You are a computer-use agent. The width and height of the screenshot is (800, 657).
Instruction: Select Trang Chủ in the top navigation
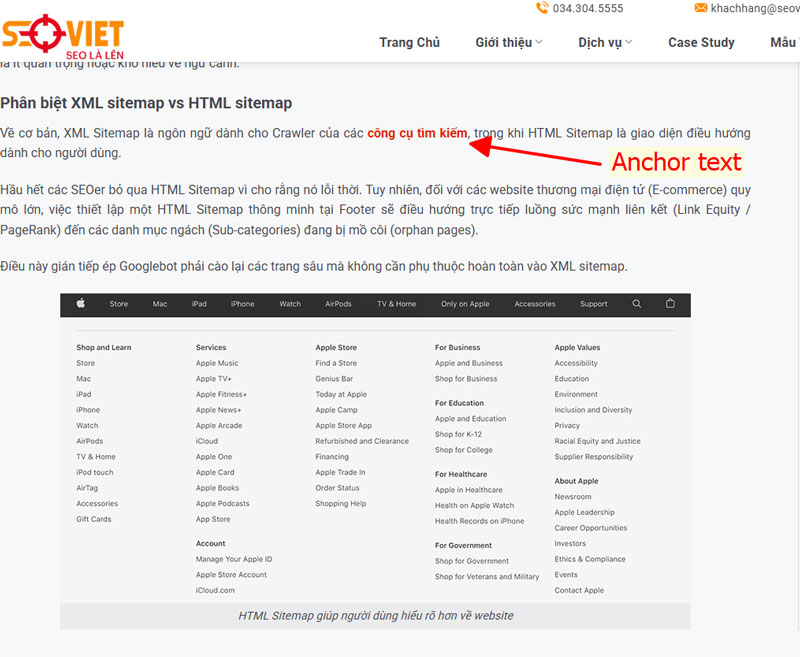(410, 43)
